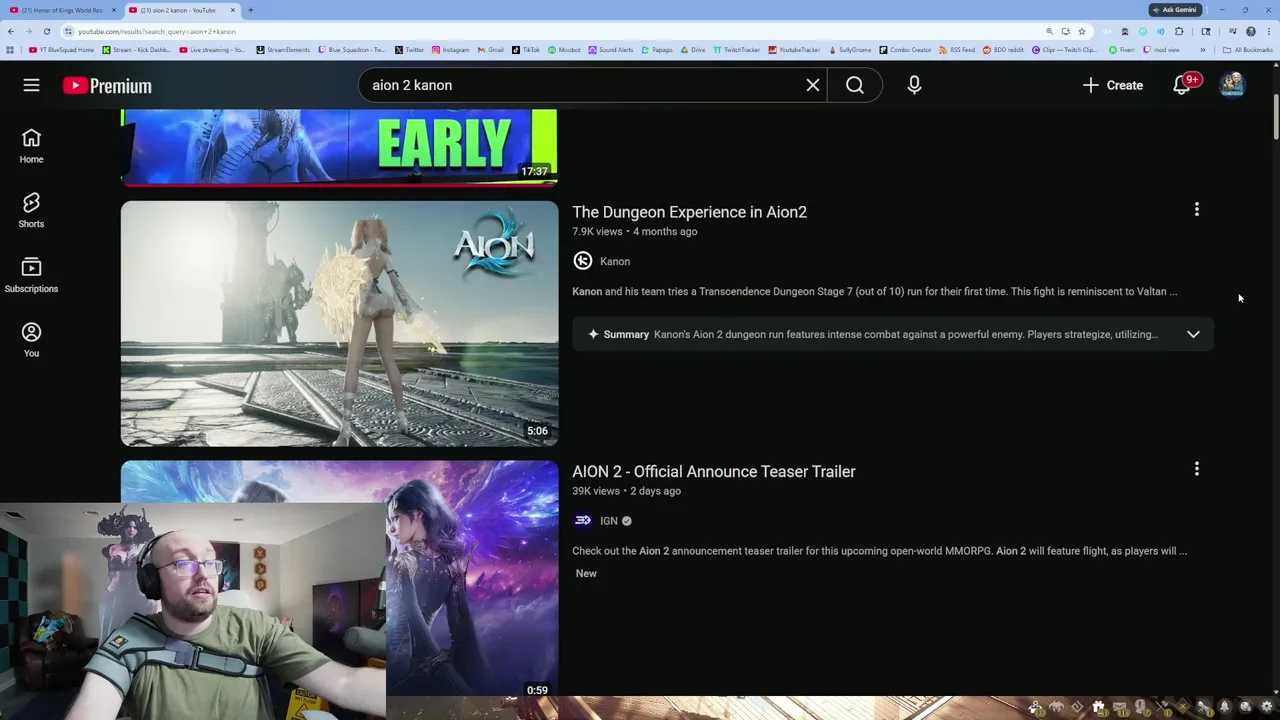The width and height of the screenshot is (1280, 720).
Task: Play the Dungeon Experience video thumbnail
Action: pos(339,323)
